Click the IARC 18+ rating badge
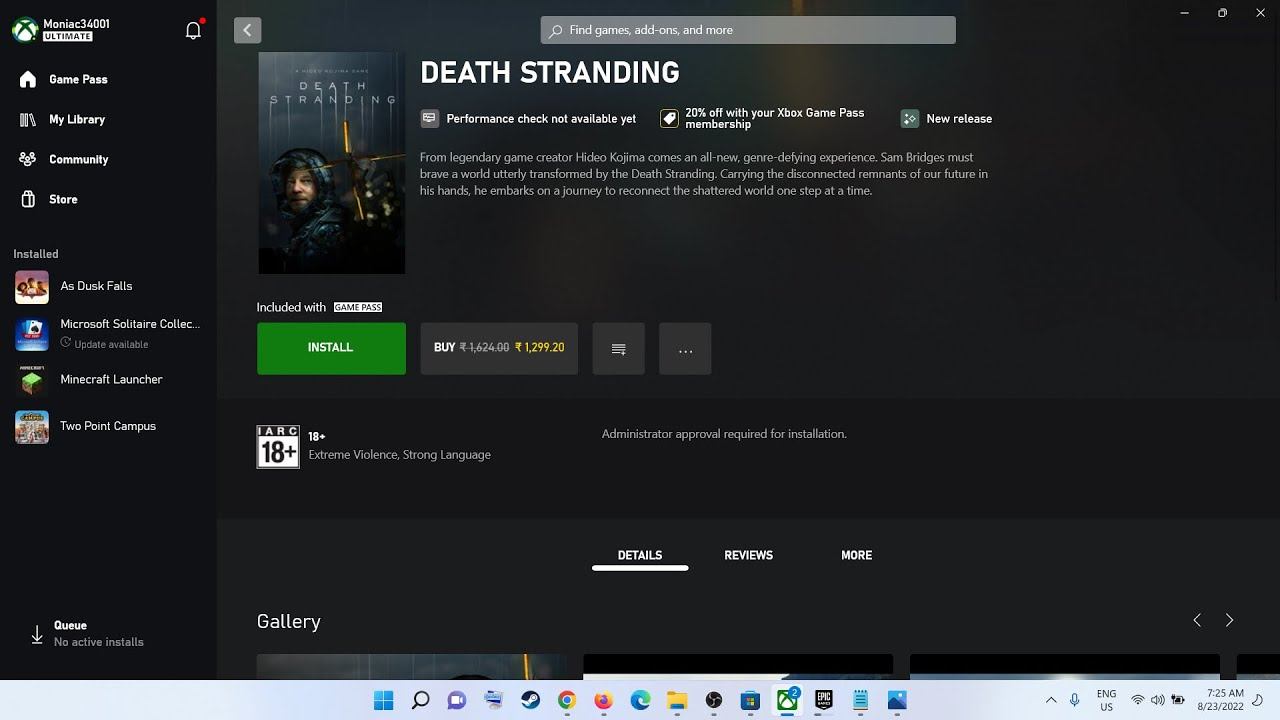 [278, 446]
